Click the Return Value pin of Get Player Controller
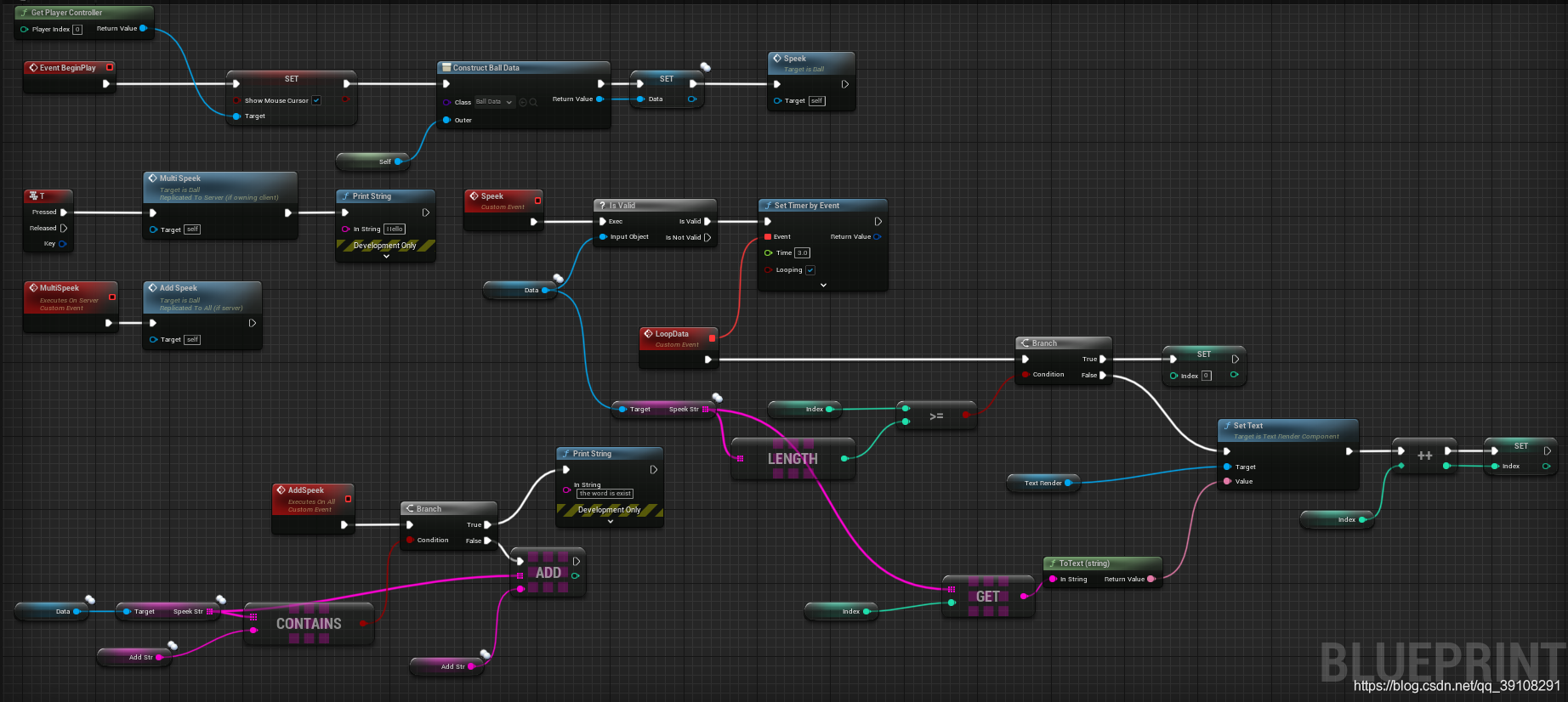This screenshot has width=1568, height=702. click(x=143, y=28)
